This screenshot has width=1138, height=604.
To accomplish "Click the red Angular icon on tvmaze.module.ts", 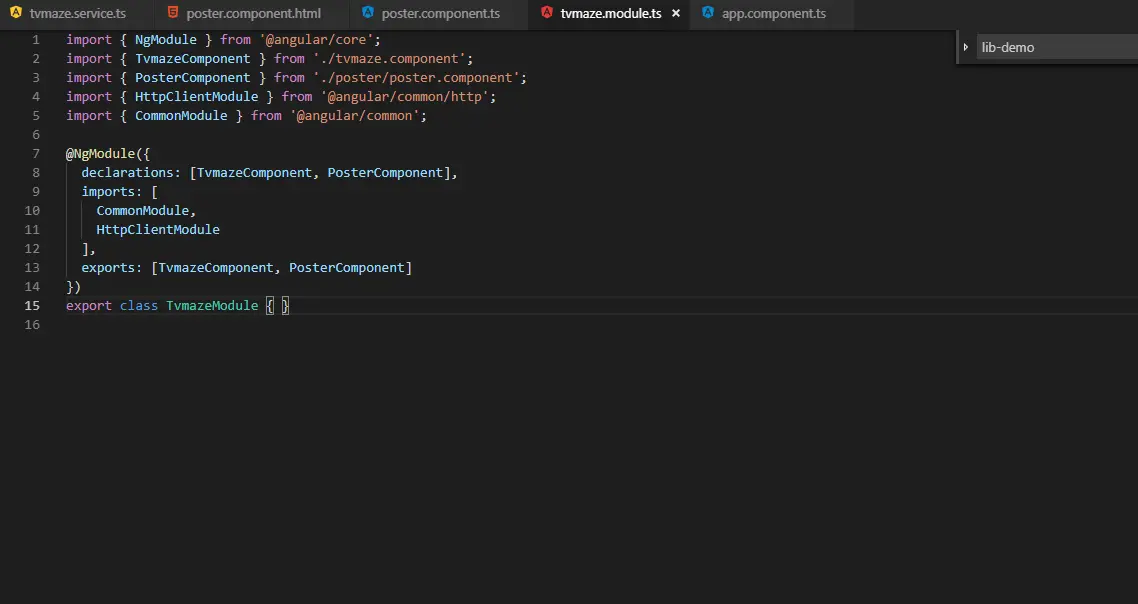I will 547,12.
